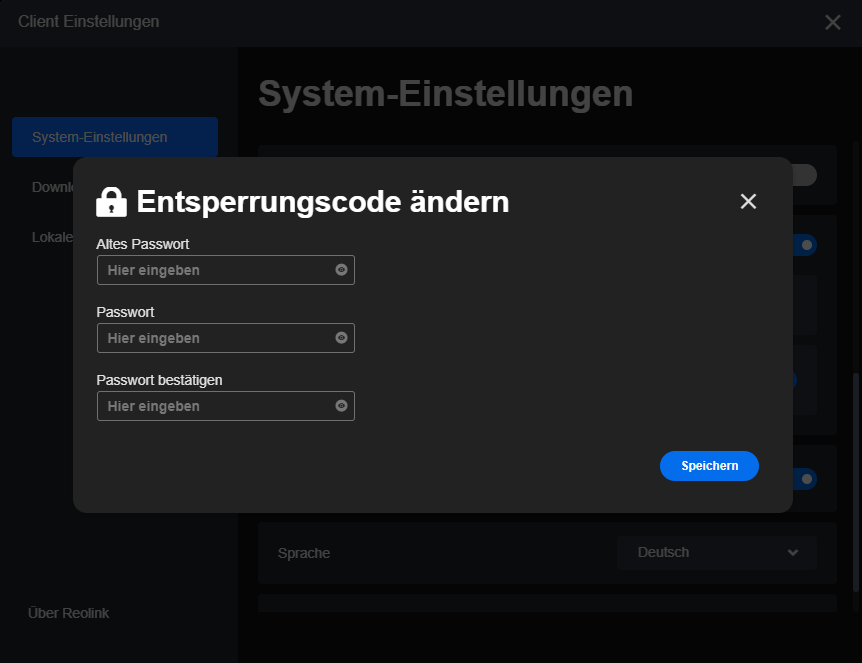Save with the Speichern button
The image size is (862, 663).
point(709,466)
